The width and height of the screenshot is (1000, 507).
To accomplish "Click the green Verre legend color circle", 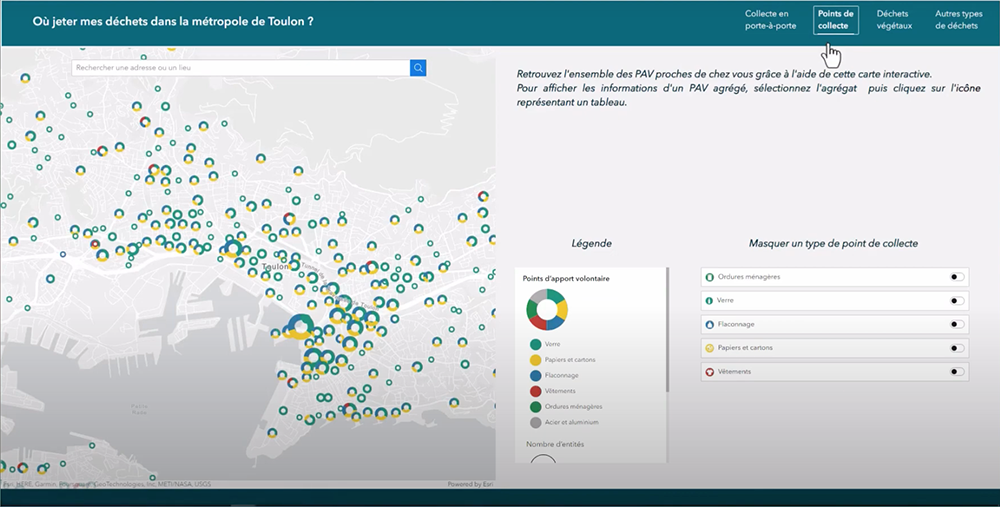I will tap(536, 344).
